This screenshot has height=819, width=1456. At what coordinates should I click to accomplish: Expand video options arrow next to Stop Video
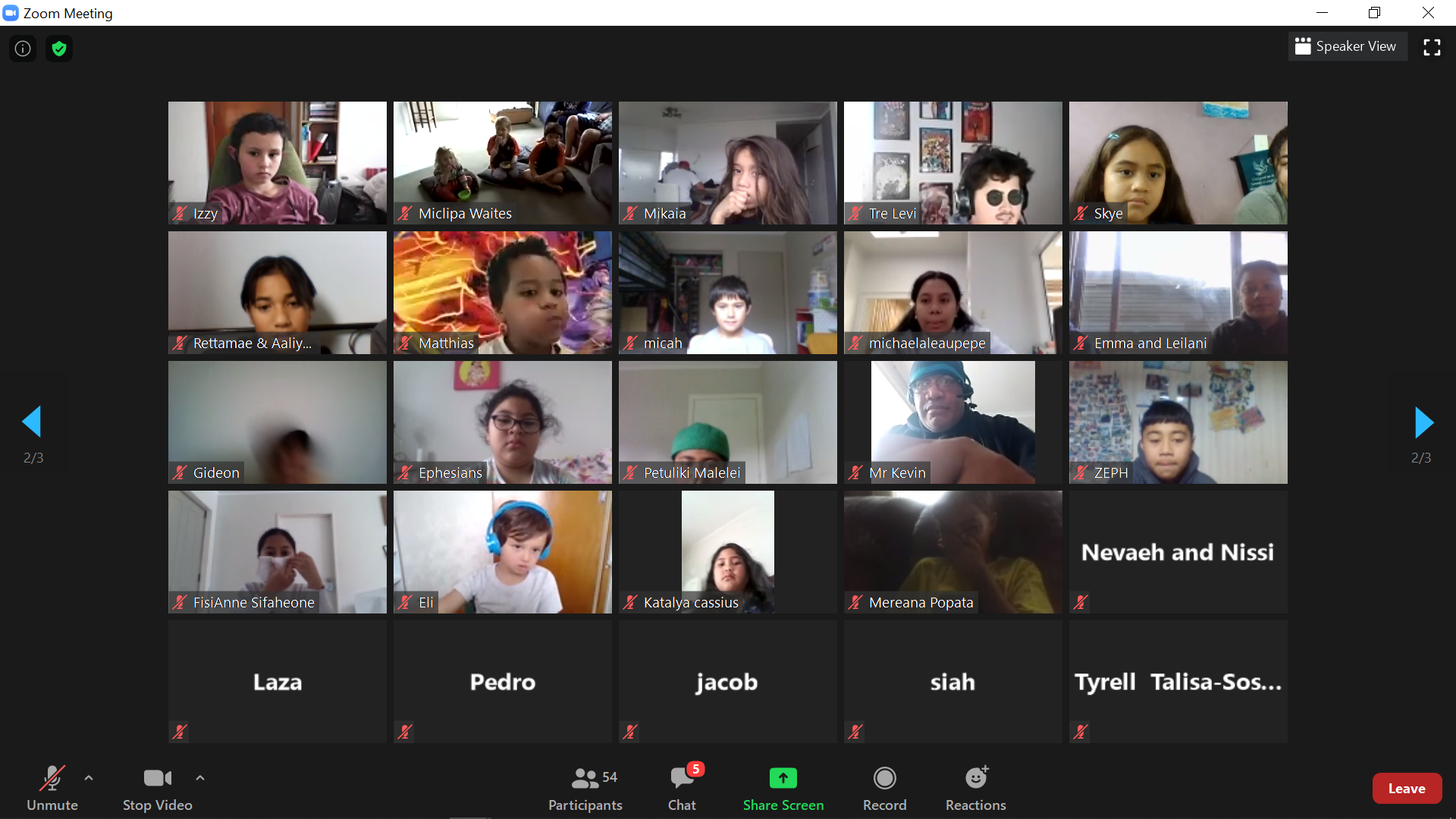[x=200, y=777]
